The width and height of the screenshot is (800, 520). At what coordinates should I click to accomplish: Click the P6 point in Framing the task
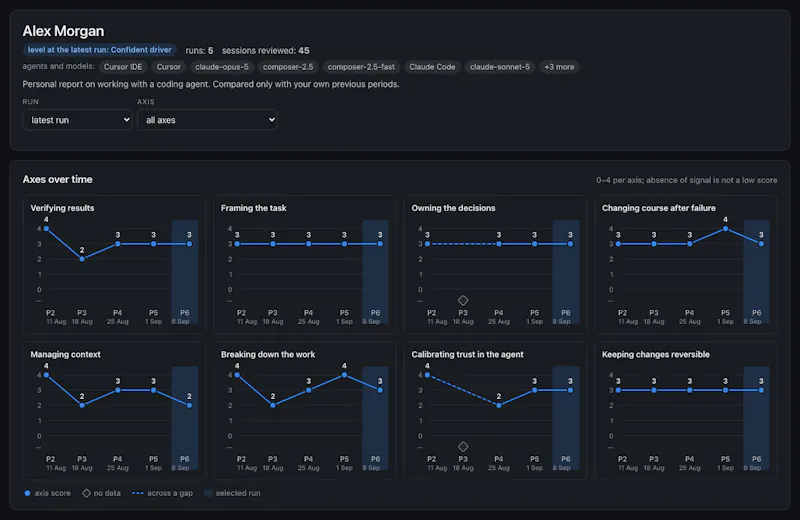pyautogui.click(x=380, y=244)
